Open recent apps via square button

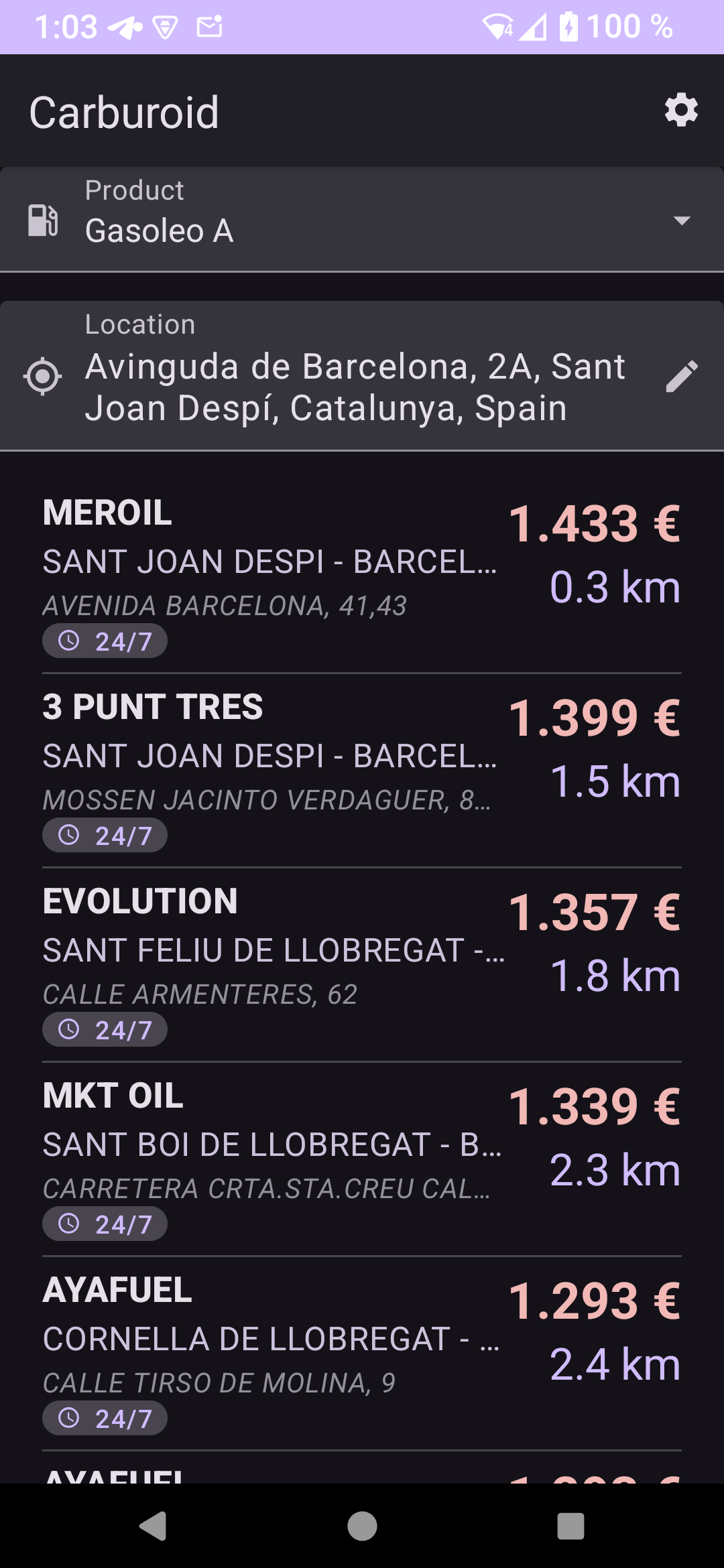click(570, 1526)
